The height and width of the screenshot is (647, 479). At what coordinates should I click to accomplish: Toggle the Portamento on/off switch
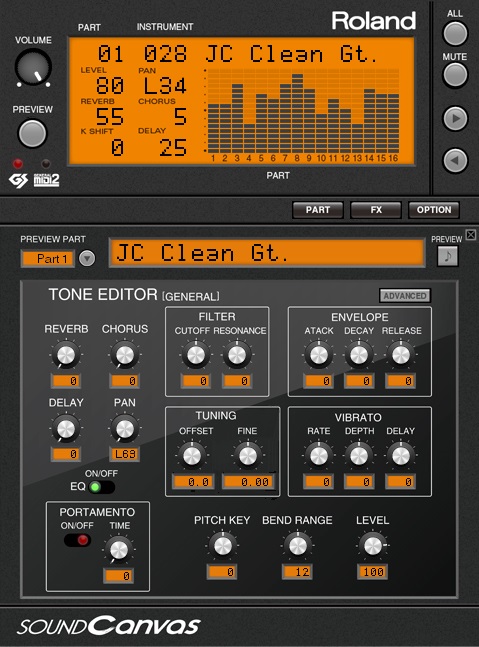[77, 540]
